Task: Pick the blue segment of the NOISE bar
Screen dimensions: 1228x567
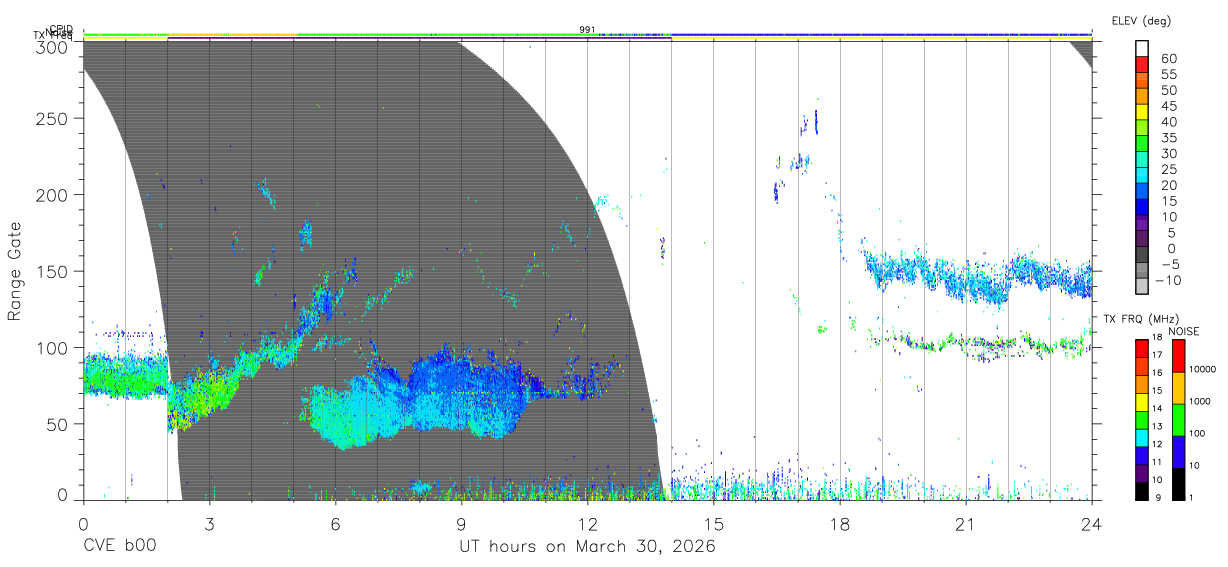Action: click(1178, 452)
